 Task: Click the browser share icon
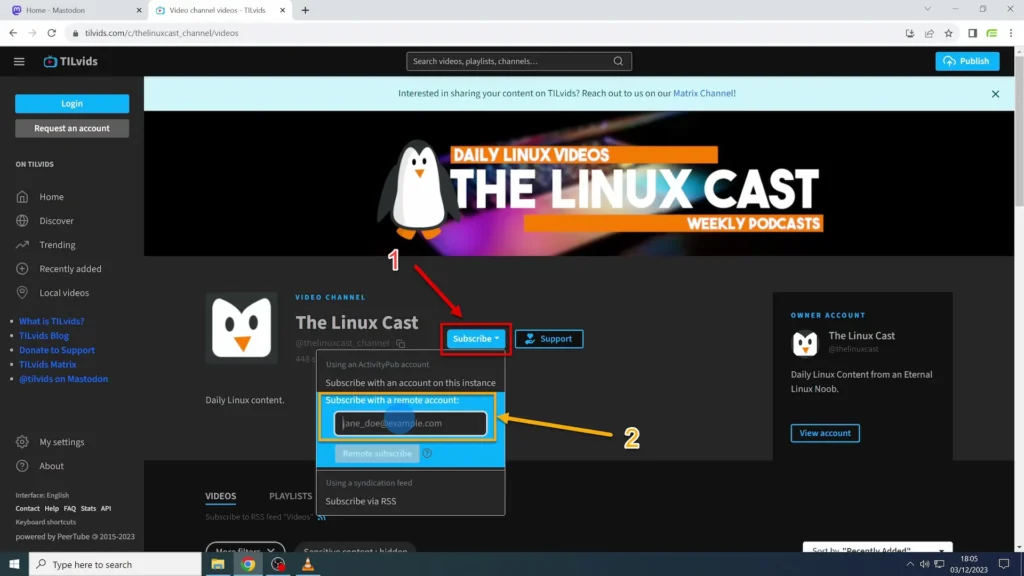click(929, 33)
